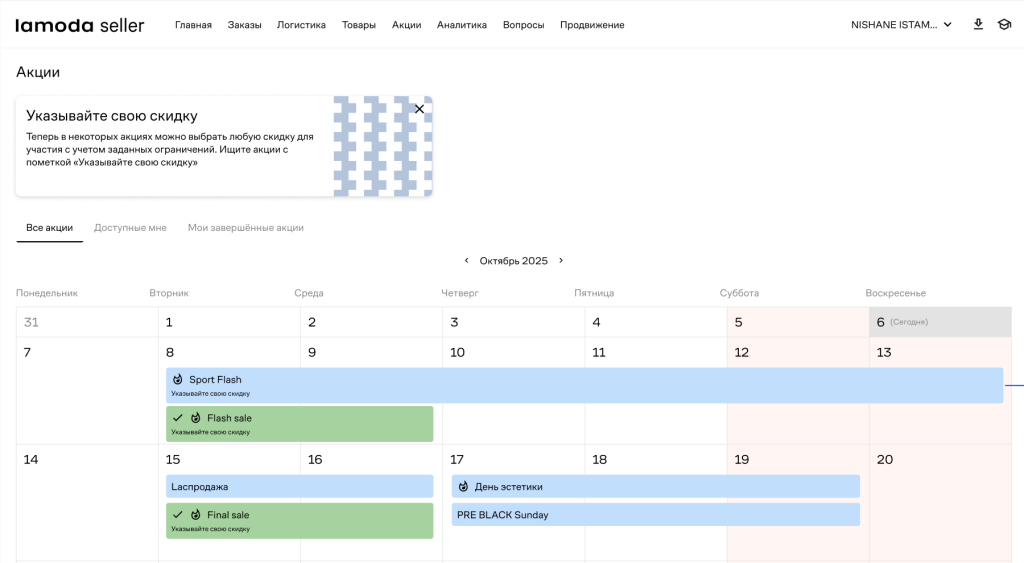Switch to Мои завершённые акции tab
The image size is (1024, 563).
(245, 228)
